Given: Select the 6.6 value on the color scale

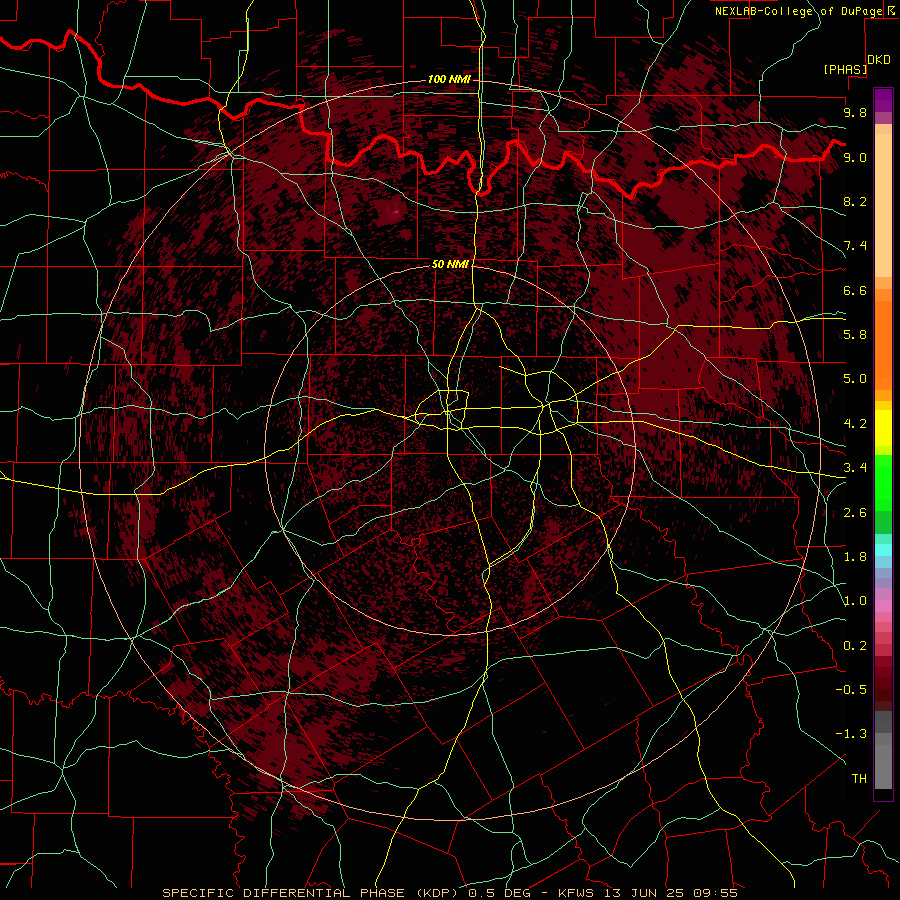Looking at the screenshot, I should (855, 290).
